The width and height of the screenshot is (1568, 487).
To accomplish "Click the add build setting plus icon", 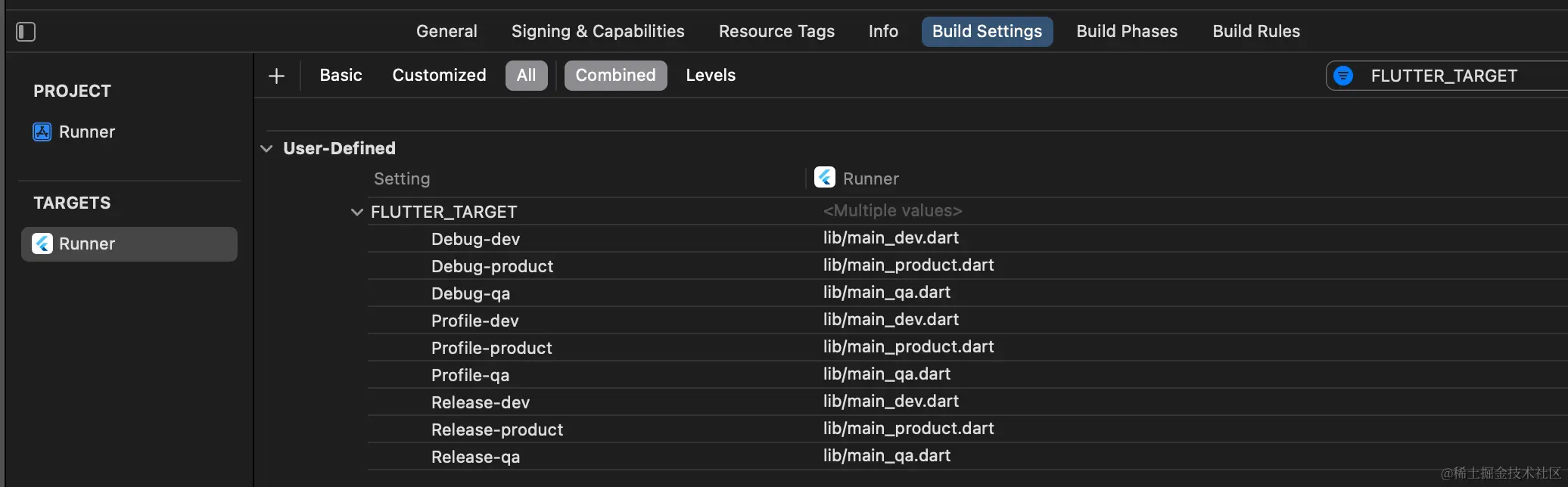I will (x=277, y=76).
